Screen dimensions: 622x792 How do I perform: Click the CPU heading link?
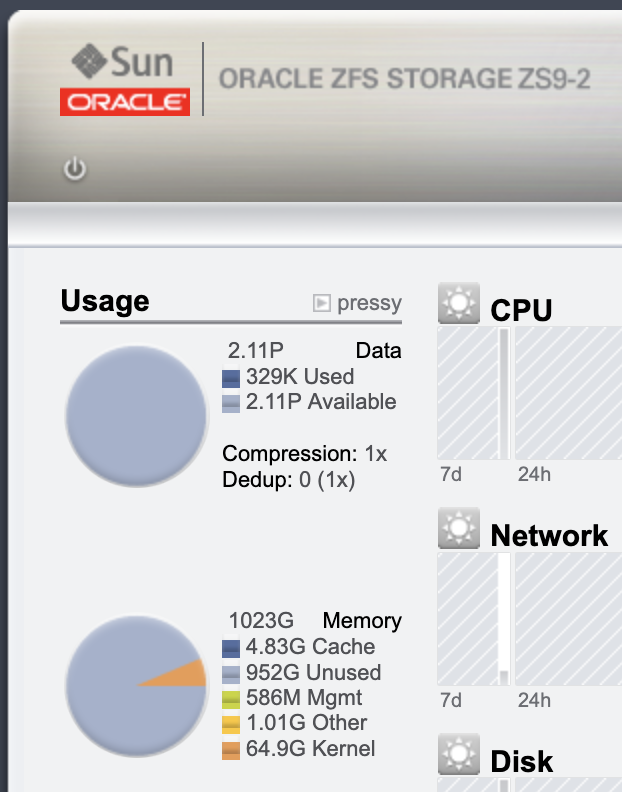pos(521,310)
